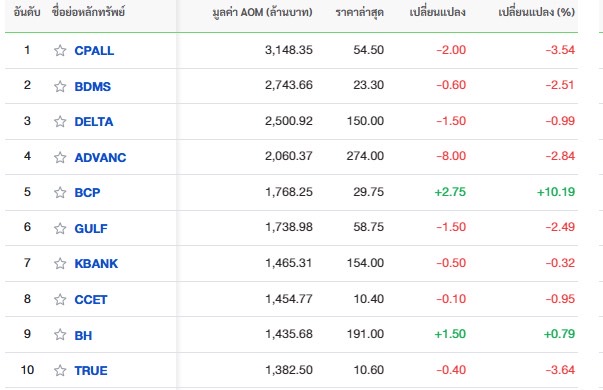This screenshot has height=390, width=603.
Task: Go to the DELTA stock details
Action: (x=94, y=122)
